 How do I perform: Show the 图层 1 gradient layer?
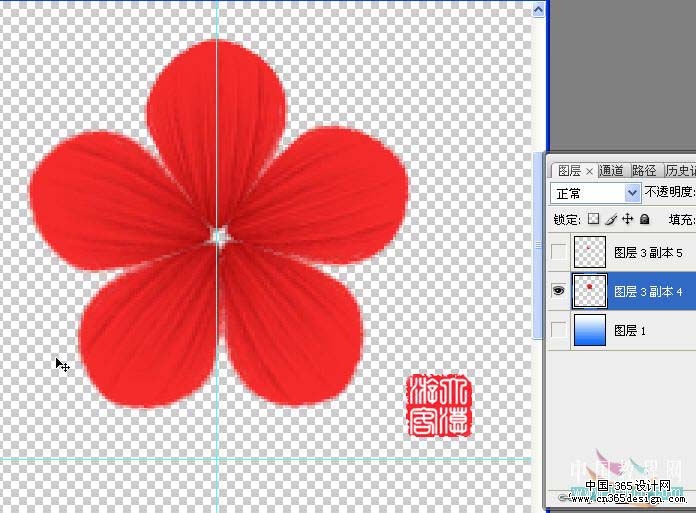(x=558, y=330)
